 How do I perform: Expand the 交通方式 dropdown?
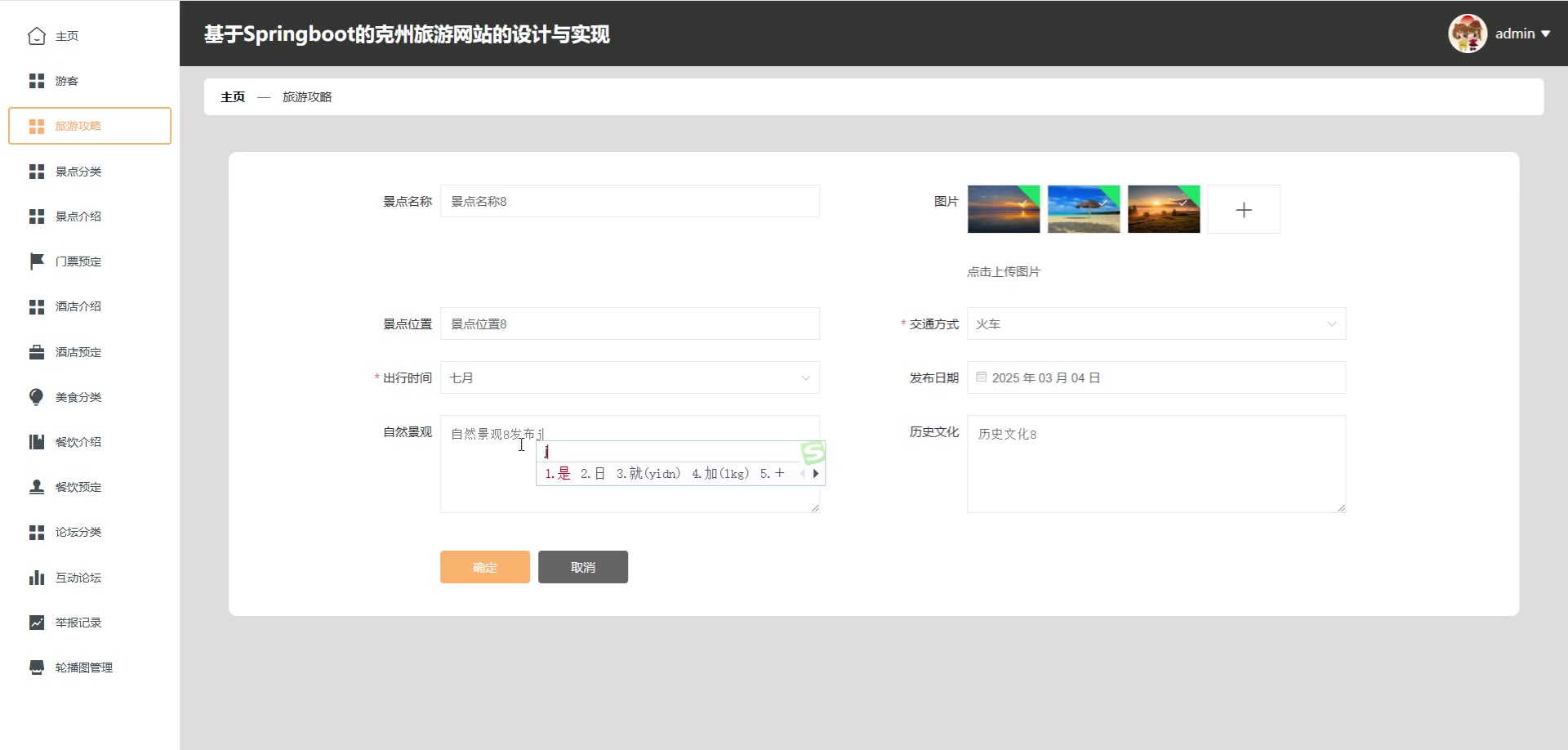(1156, 324)
